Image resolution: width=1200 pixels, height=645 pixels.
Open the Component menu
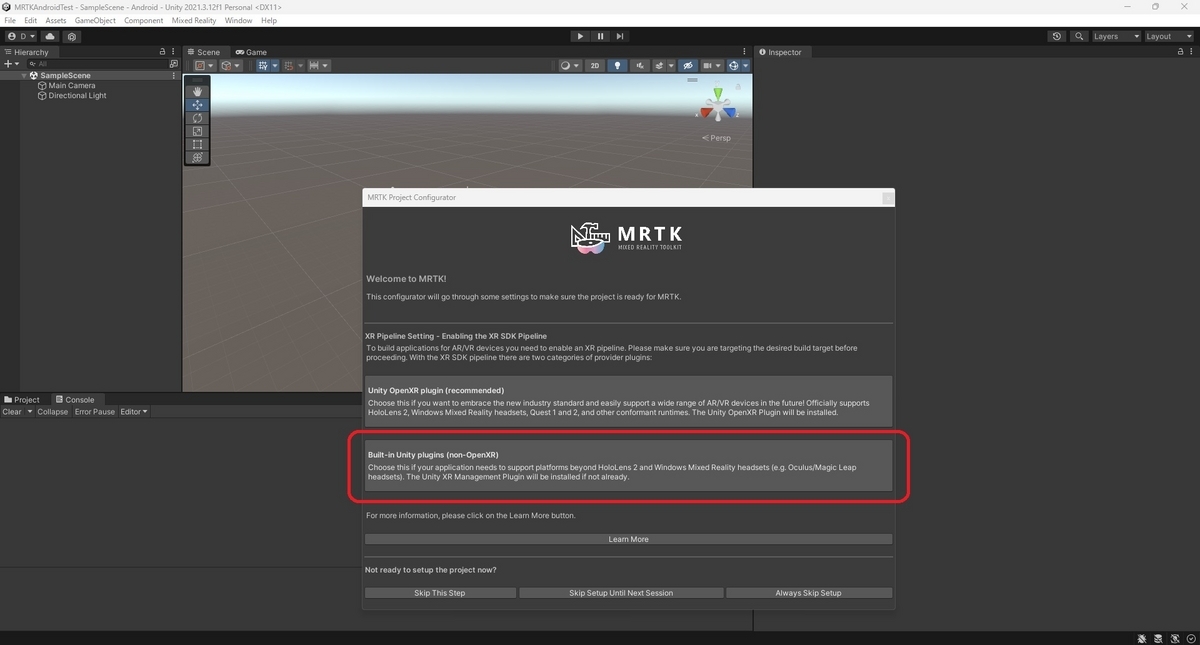[x=143, y=20]
